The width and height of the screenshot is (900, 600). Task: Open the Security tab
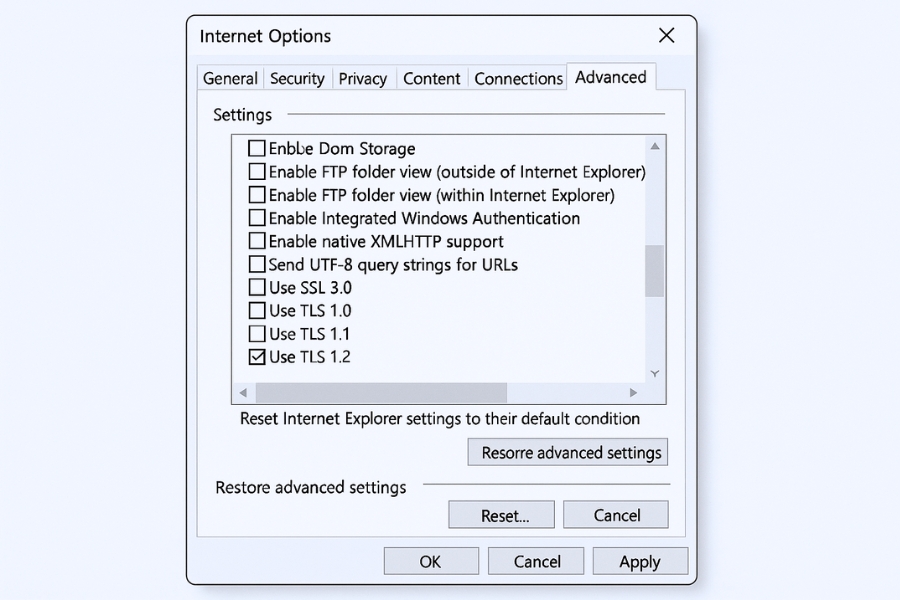pyautogui.click(x=297, y=78)
